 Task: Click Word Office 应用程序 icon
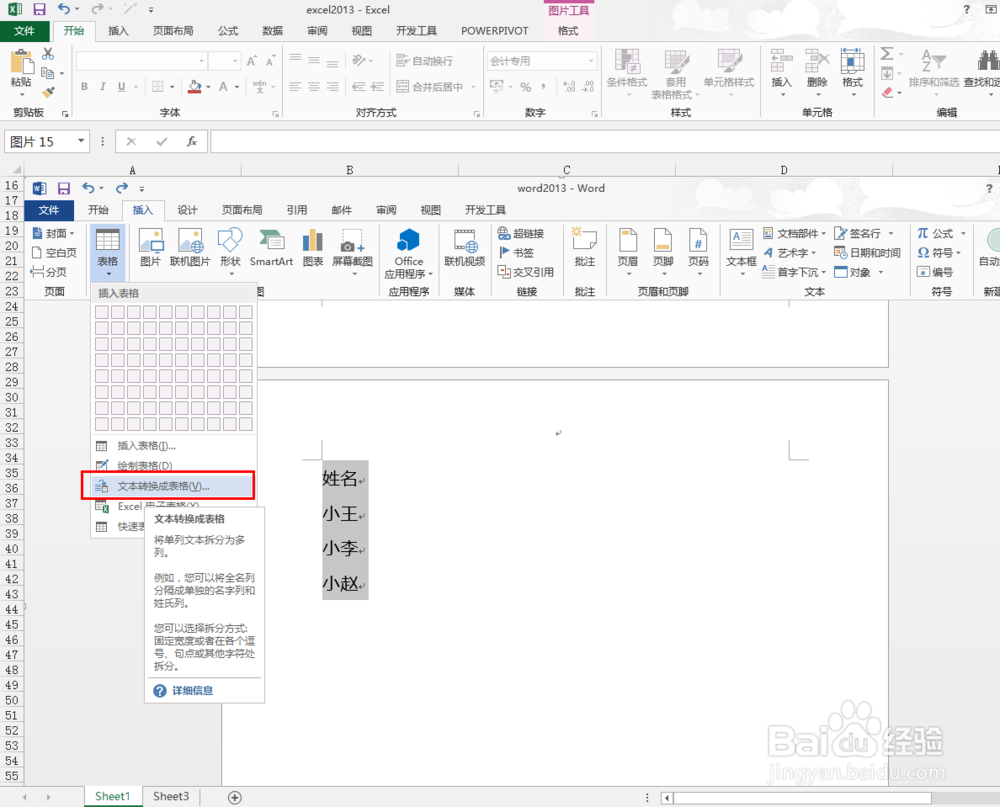coord(408,241)
